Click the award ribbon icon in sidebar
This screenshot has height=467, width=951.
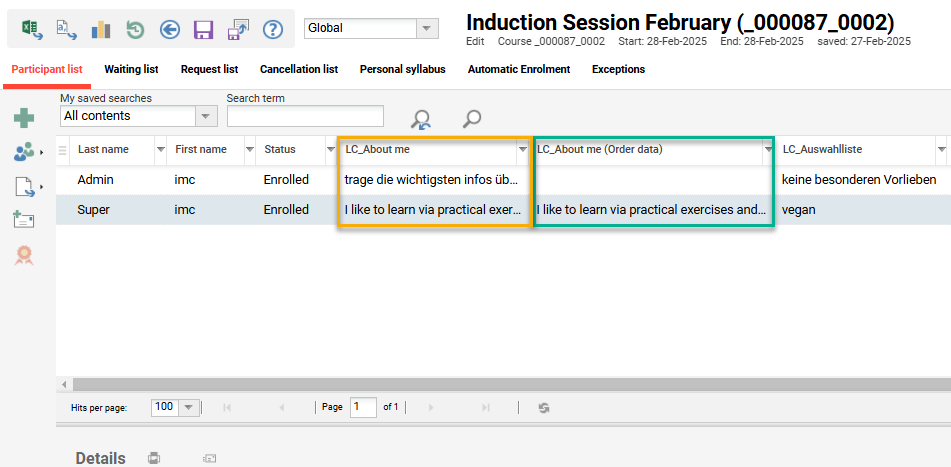tap(23, 255)
